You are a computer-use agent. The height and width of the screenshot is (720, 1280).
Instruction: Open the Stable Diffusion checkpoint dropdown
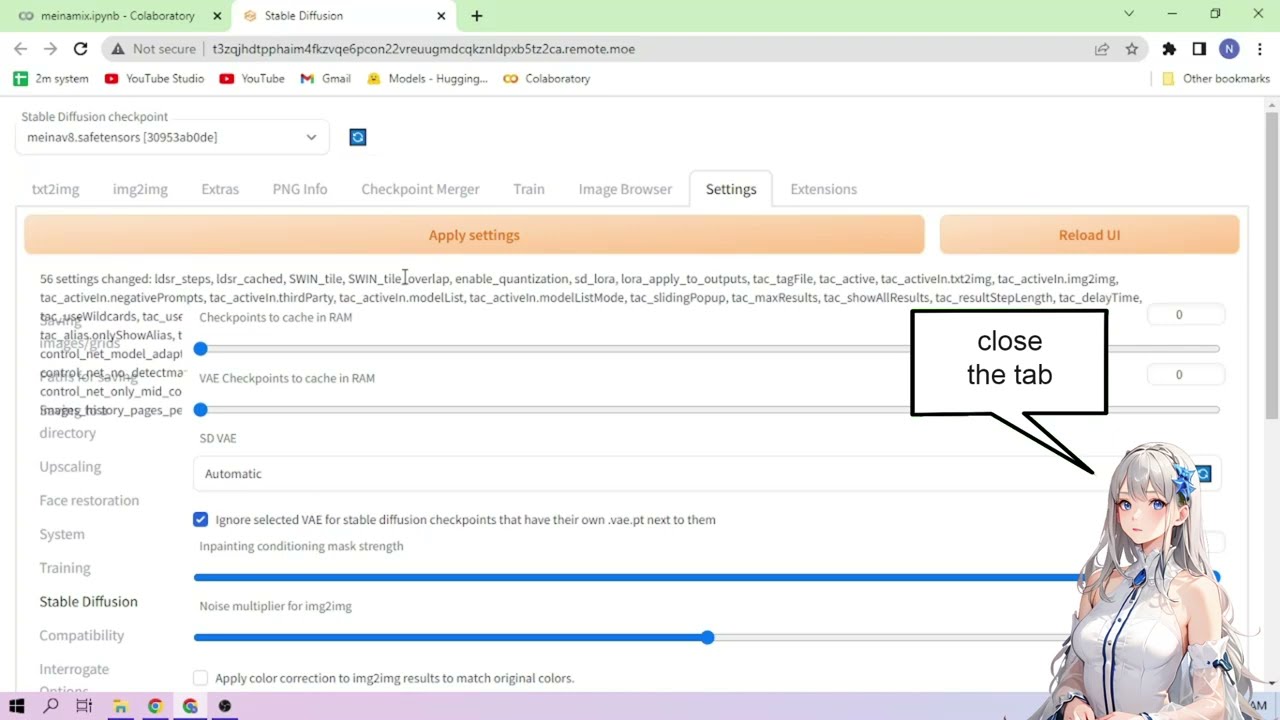171,137
